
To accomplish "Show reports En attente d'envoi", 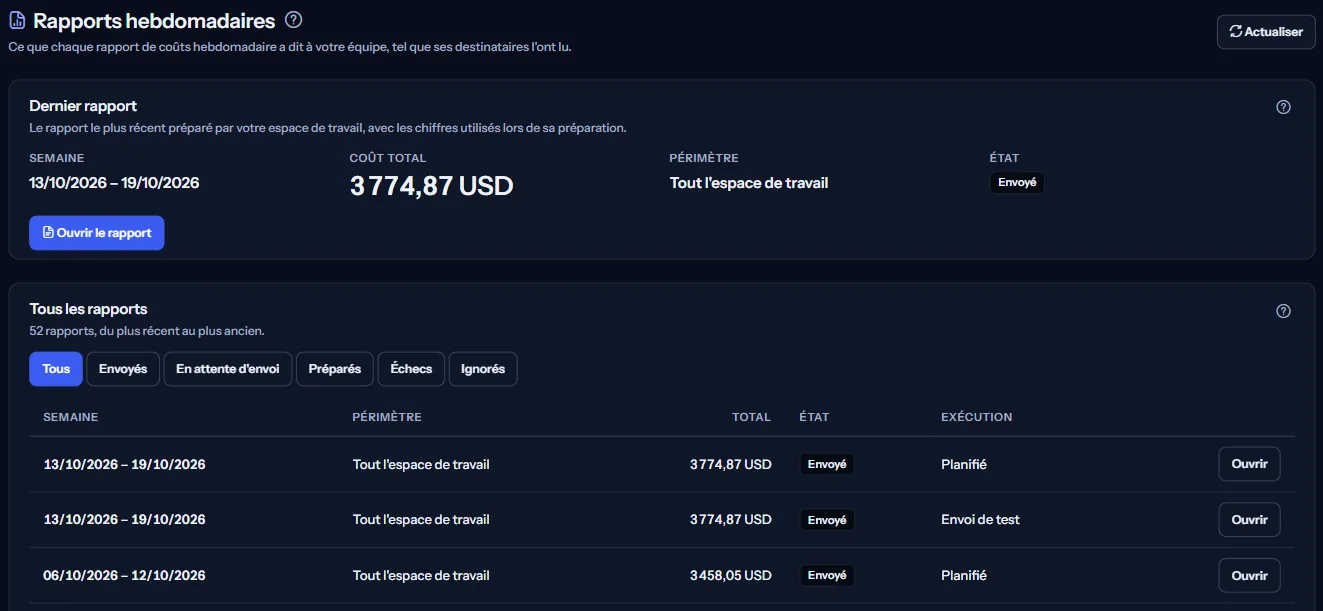I will tap(228, 369).
